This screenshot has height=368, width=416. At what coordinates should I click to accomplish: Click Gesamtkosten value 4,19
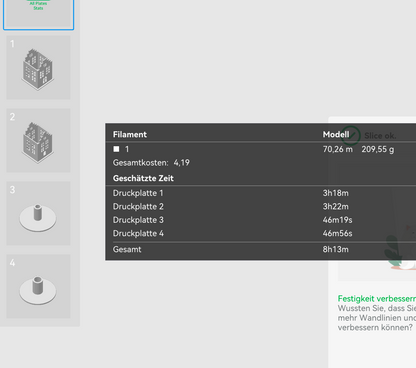pyautogui.click(x=182, y=163)
